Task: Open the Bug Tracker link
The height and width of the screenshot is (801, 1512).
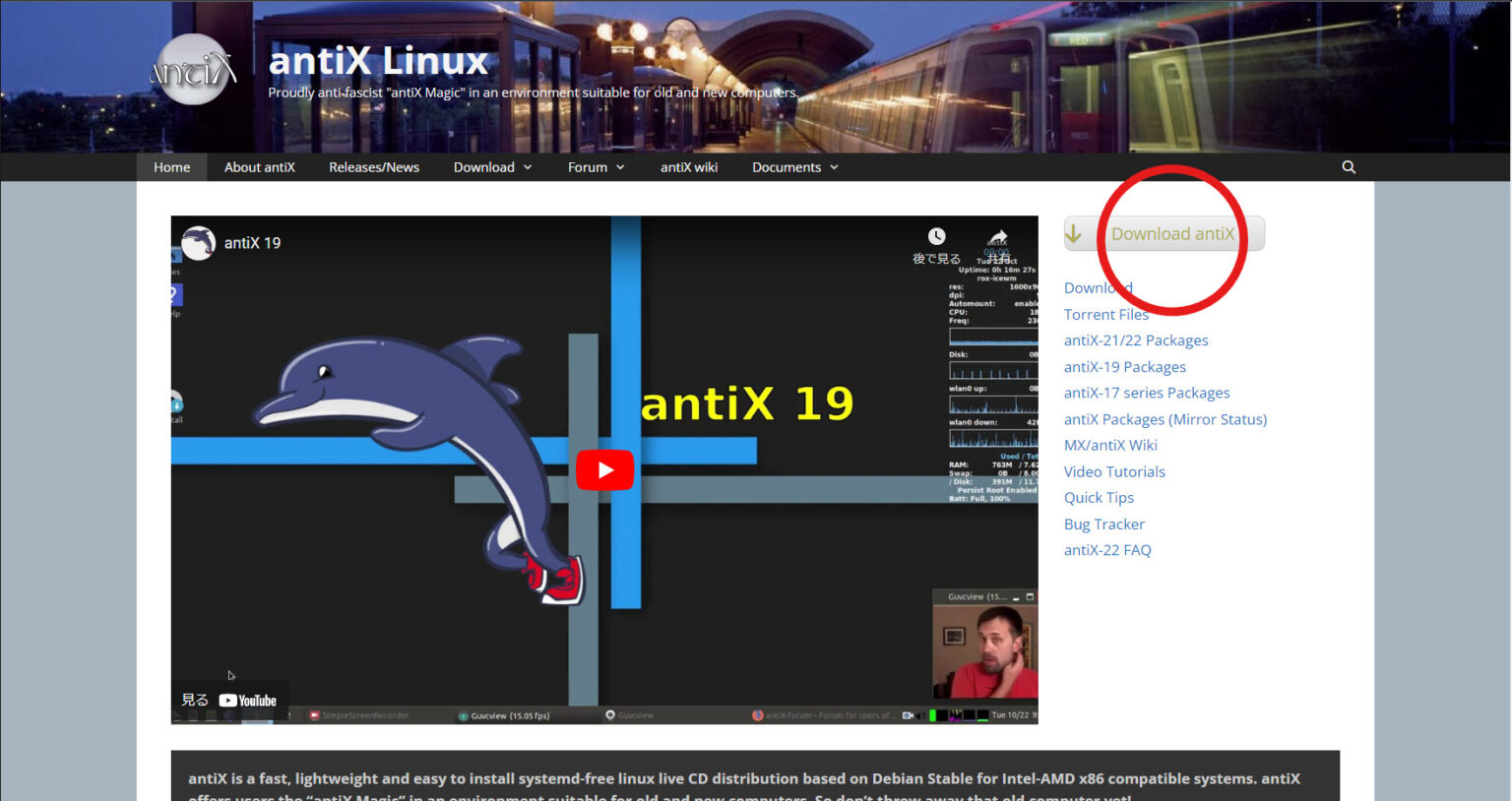Action: click(1103, 524)
